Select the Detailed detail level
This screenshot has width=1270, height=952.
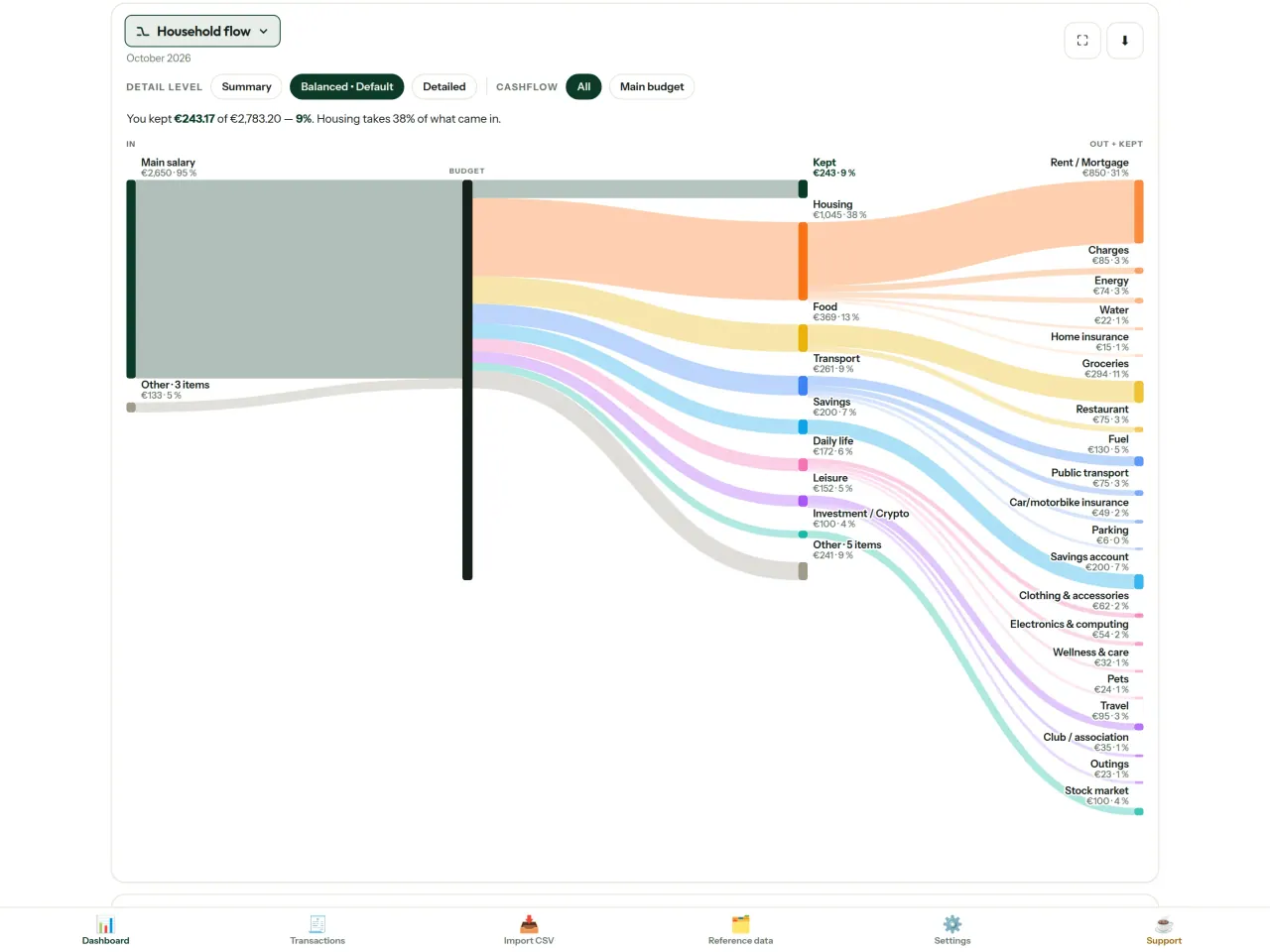444,87
